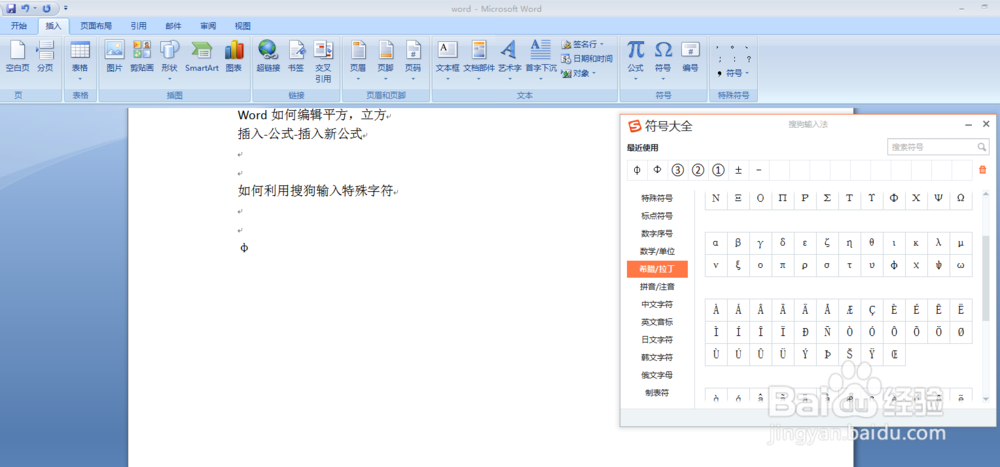Redo the last action

[x=47, y=8]
